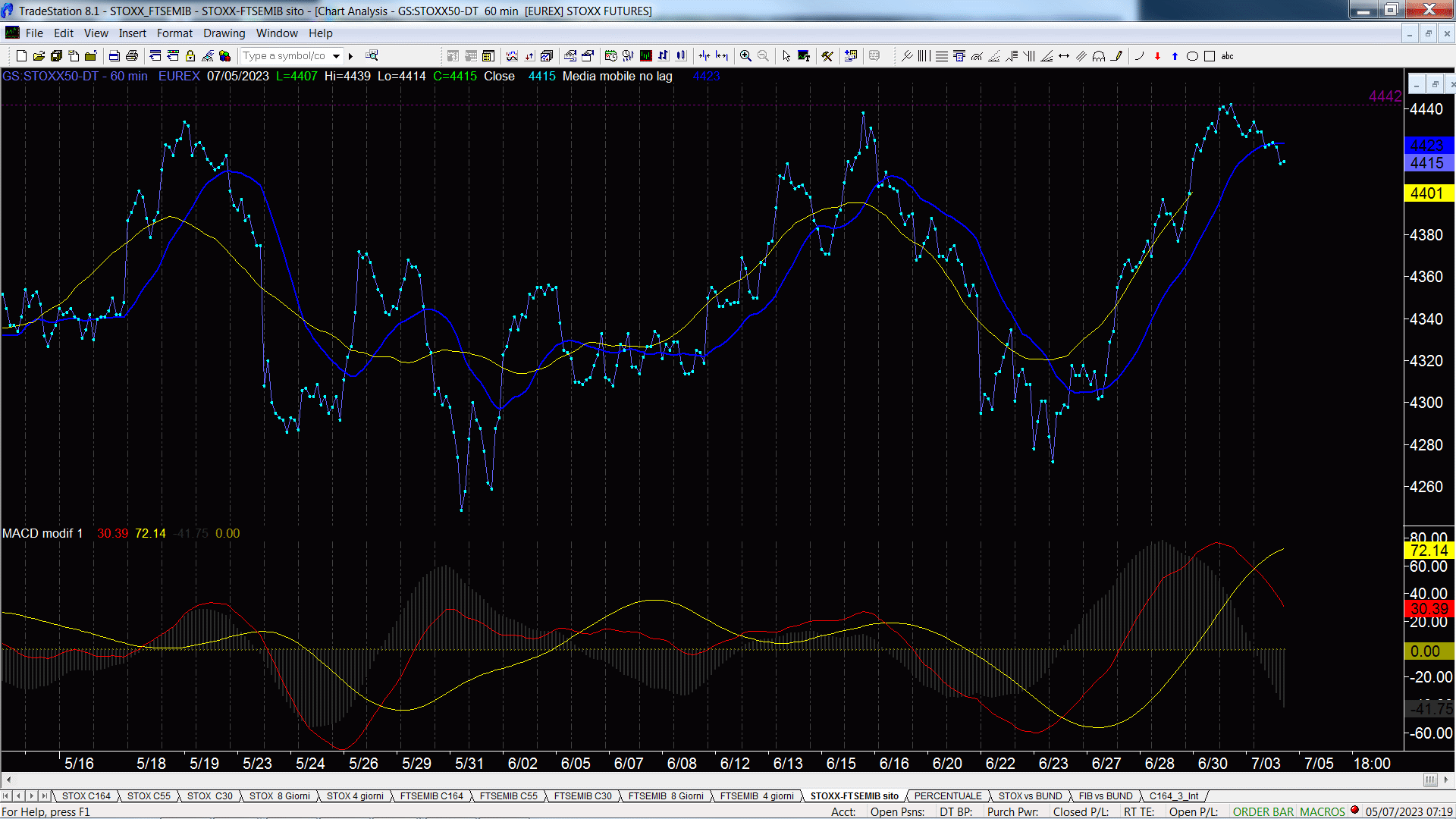Select the abc text tool
This screenshot has width=1456, height=819.
click(1227, 56)
